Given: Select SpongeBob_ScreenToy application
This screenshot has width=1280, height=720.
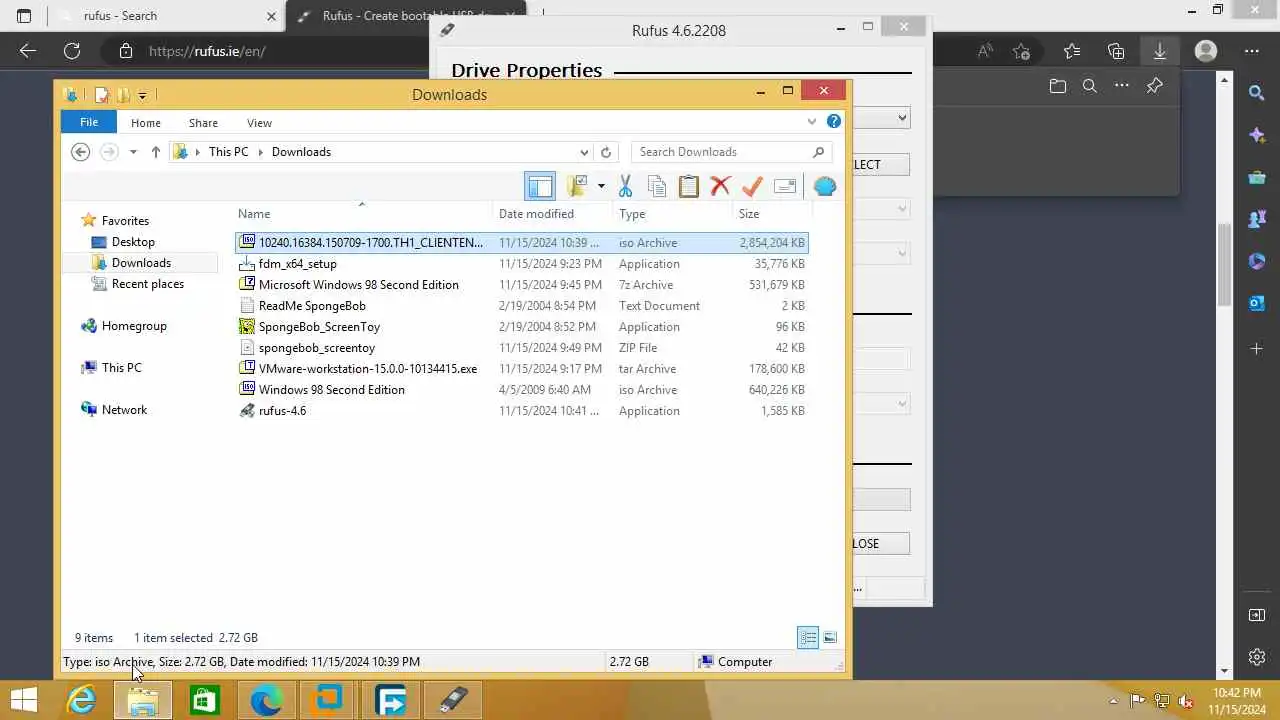Looking at the screenshot, I should click(x=521, y=327).
